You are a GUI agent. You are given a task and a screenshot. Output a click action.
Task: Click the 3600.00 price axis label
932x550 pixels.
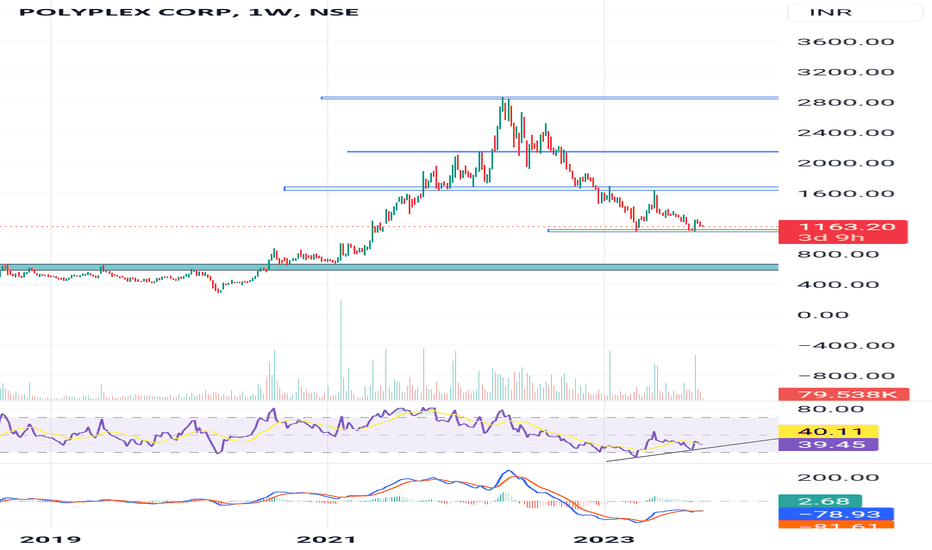pyautogui.click(x=845, y=42)
